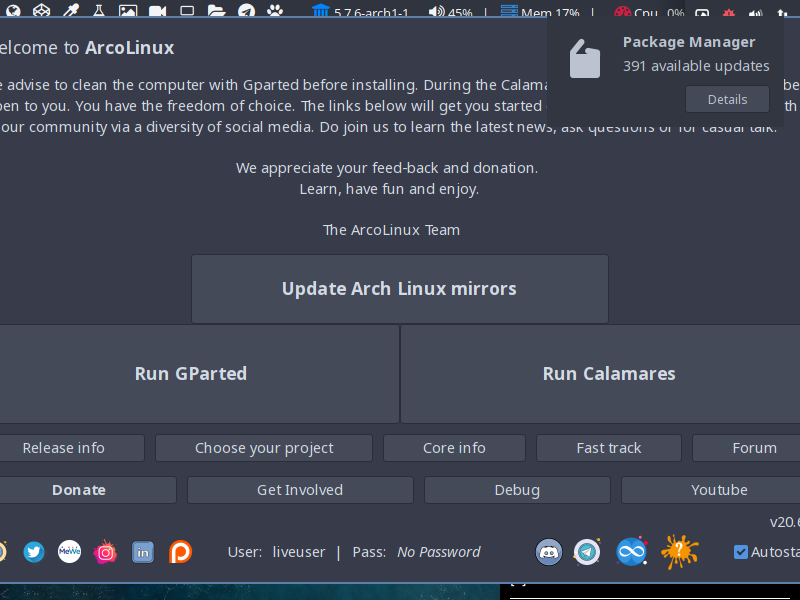Screen dimensions: 800x600
Task: Open the Twitter social icon
Action: tap(34, 552)
